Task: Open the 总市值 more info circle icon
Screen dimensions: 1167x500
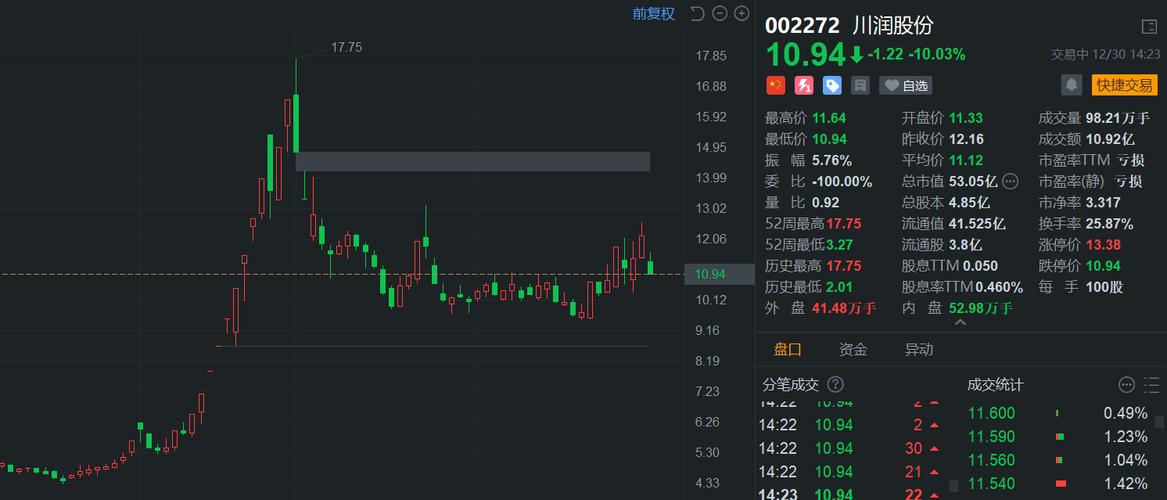Action: pos(1010,181)
